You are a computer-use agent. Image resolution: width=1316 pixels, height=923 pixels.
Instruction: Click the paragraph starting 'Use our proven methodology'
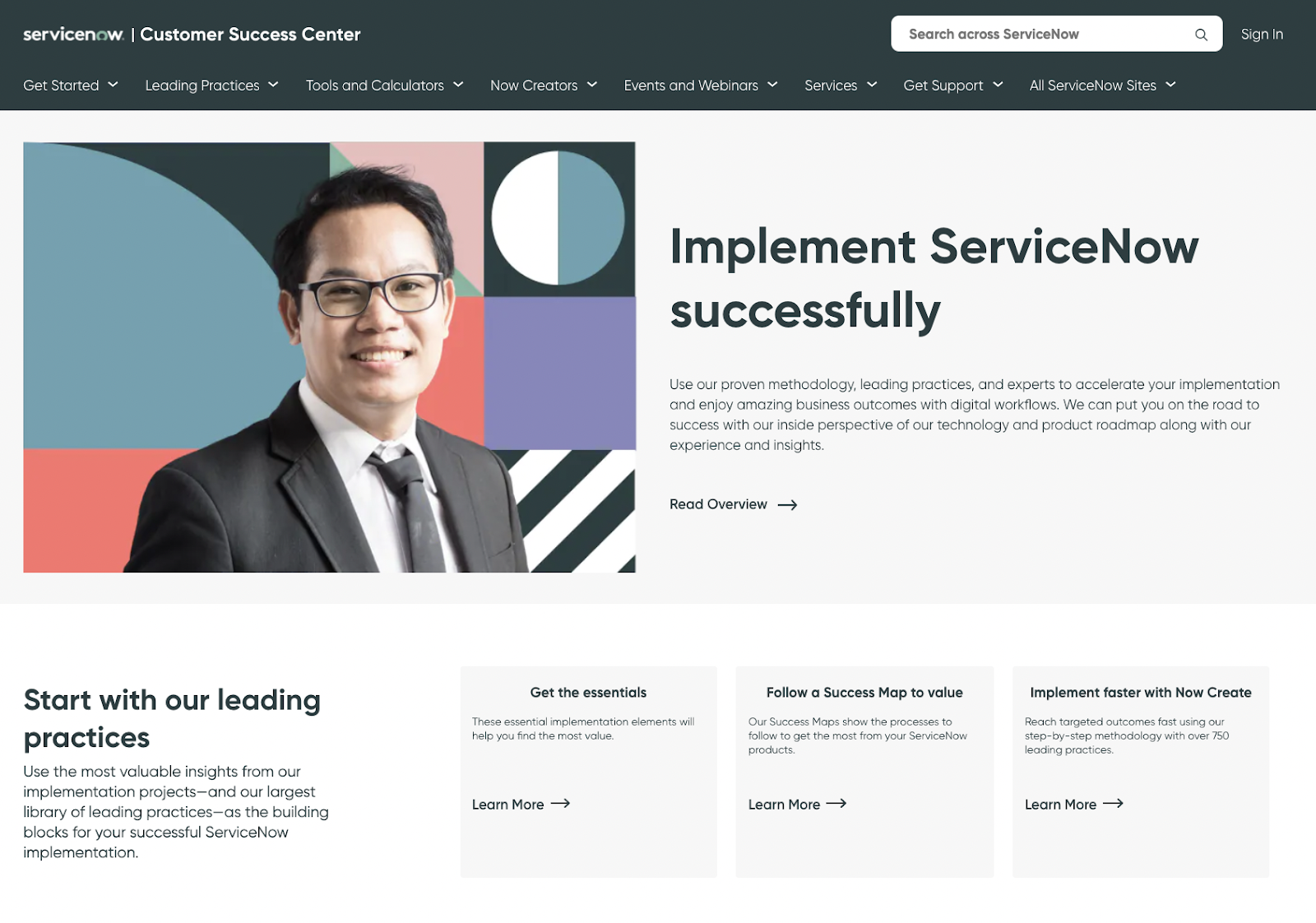coord(975,415)
